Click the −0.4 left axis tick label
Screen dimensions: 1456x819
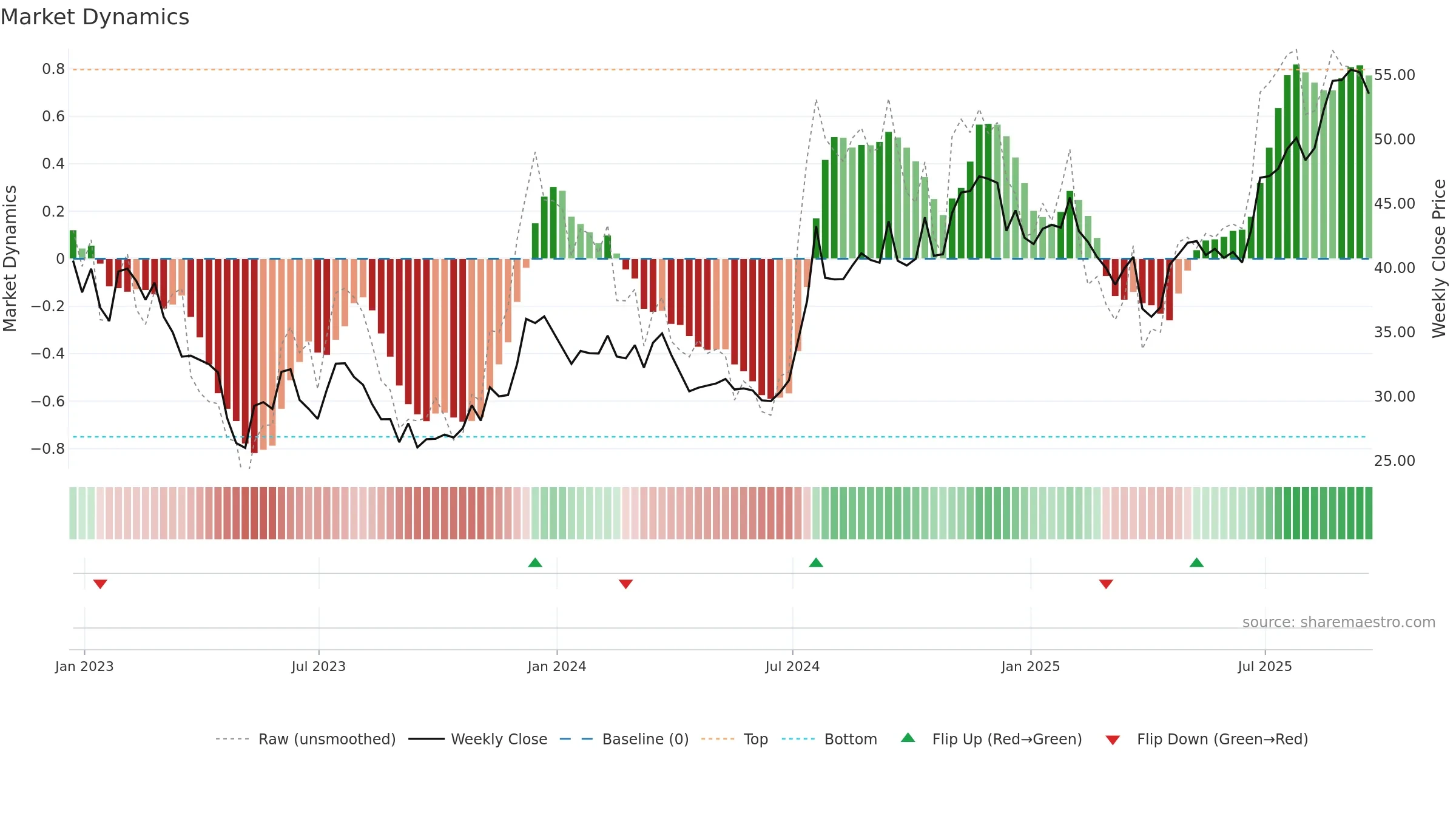48,354
